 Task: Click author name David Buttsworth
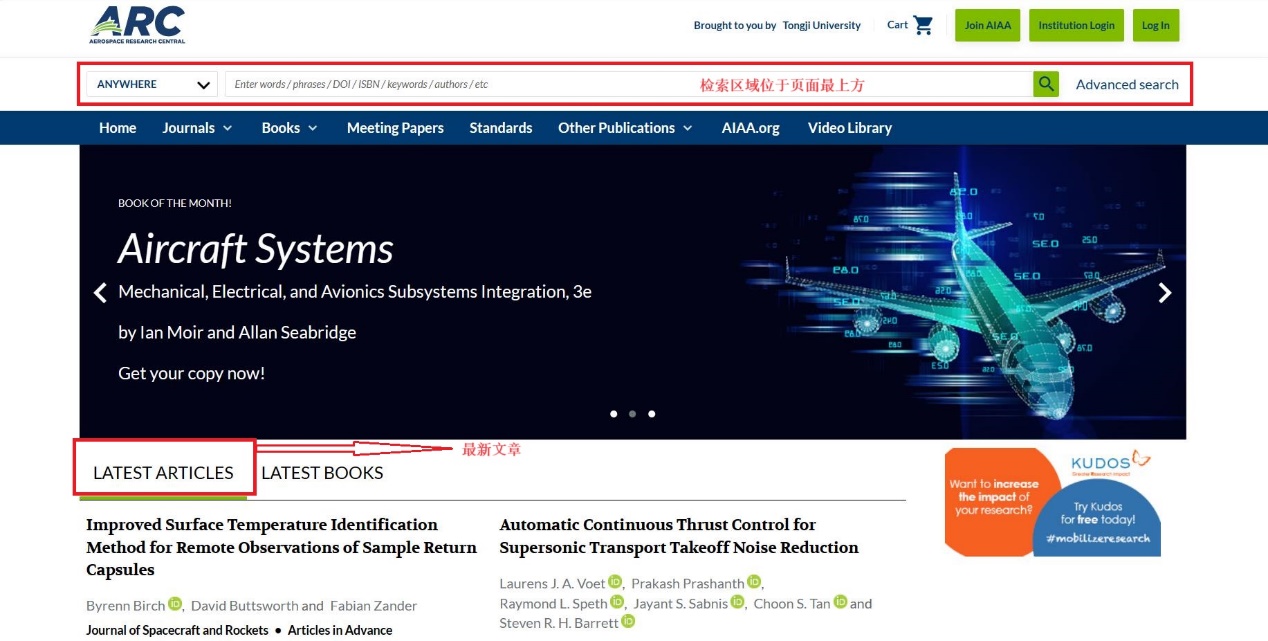click(x=244, y=605)
